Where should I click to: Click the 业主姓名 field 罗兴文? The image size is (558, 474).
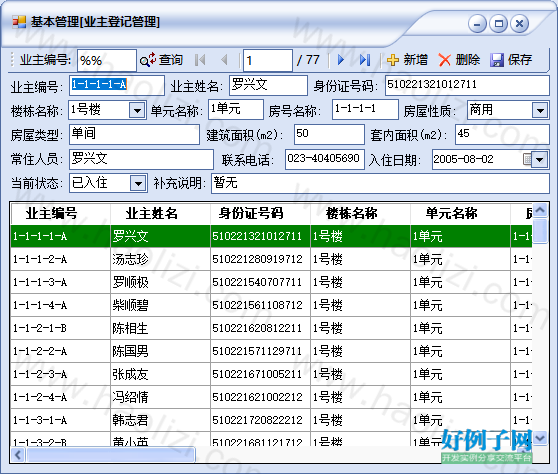pos(268,85)
